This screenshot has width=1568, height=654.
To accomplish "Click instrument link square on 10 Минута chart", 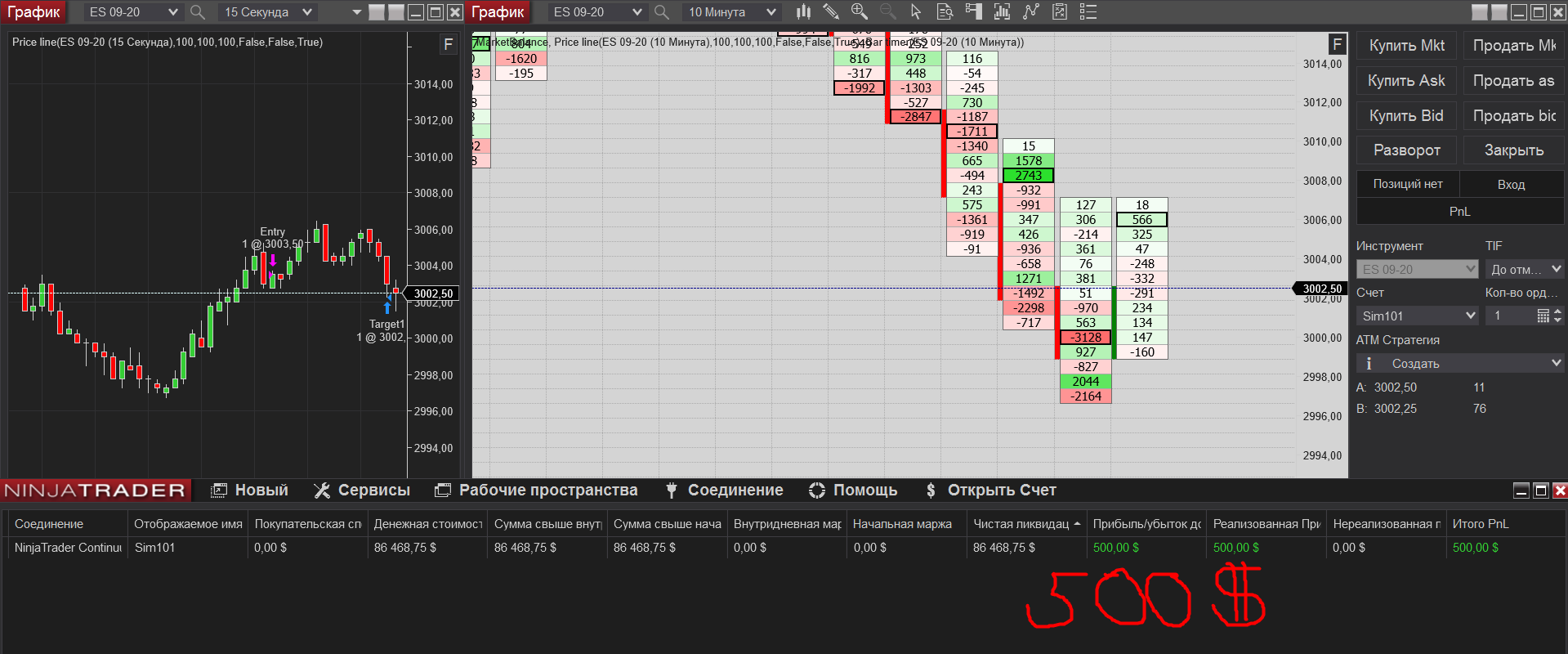I will pos(1480,12).
